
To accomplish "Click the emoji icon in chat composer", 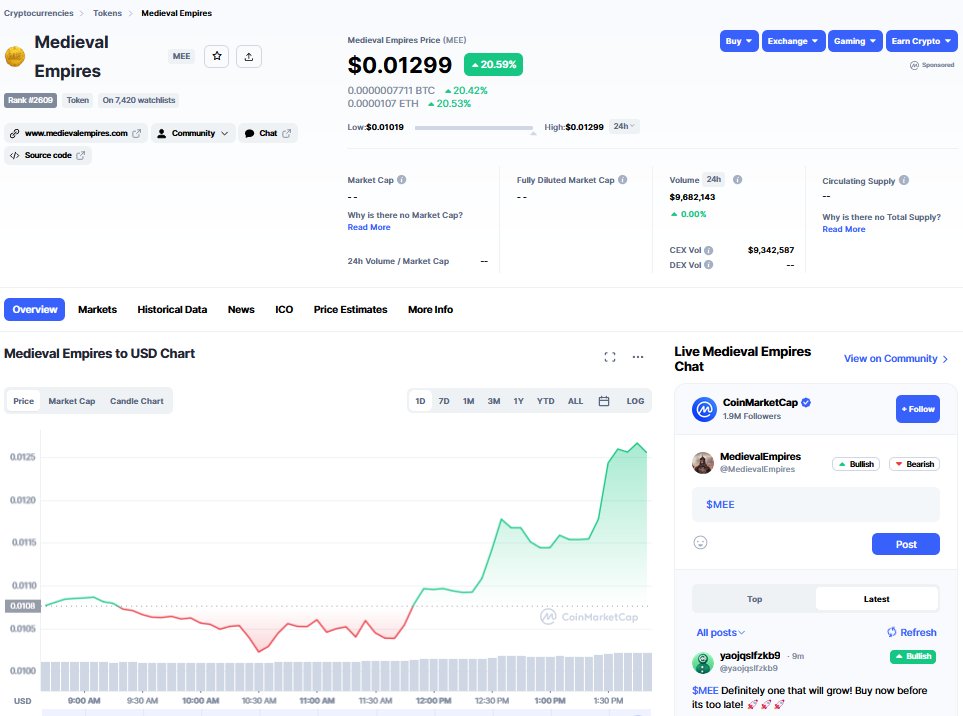I will tap(700, 542).
